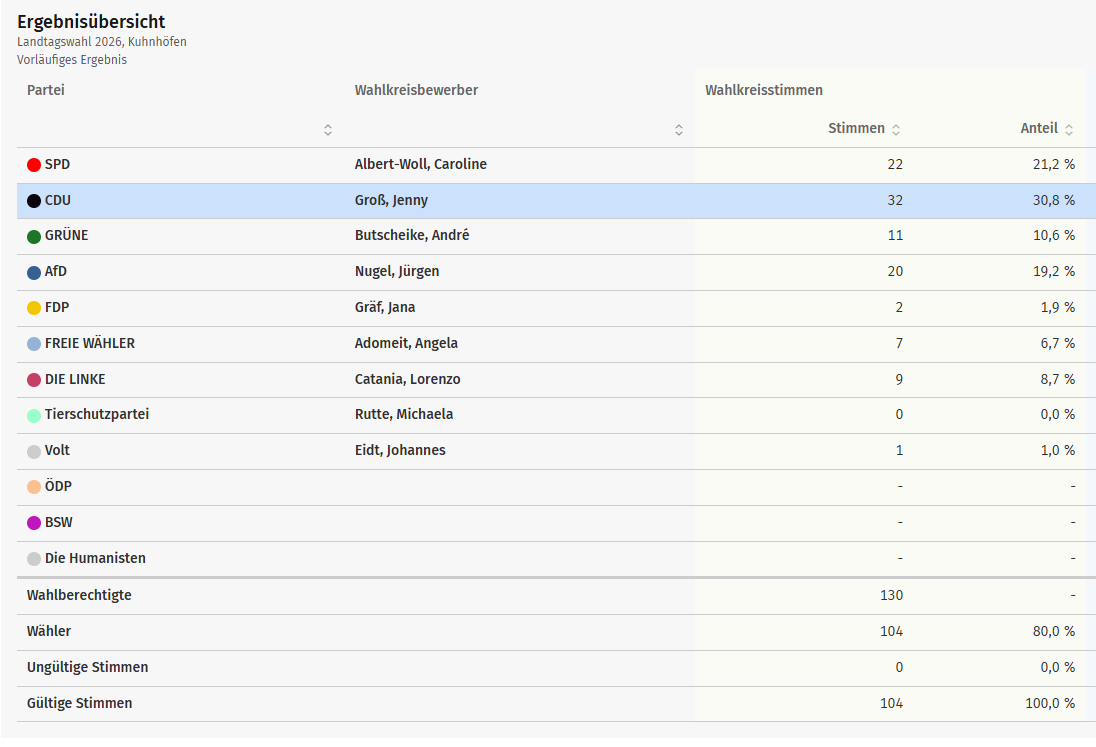Select the Wahlberechtigte summary row
This screenshot has height=747, width=1096.
coord(79,595)
